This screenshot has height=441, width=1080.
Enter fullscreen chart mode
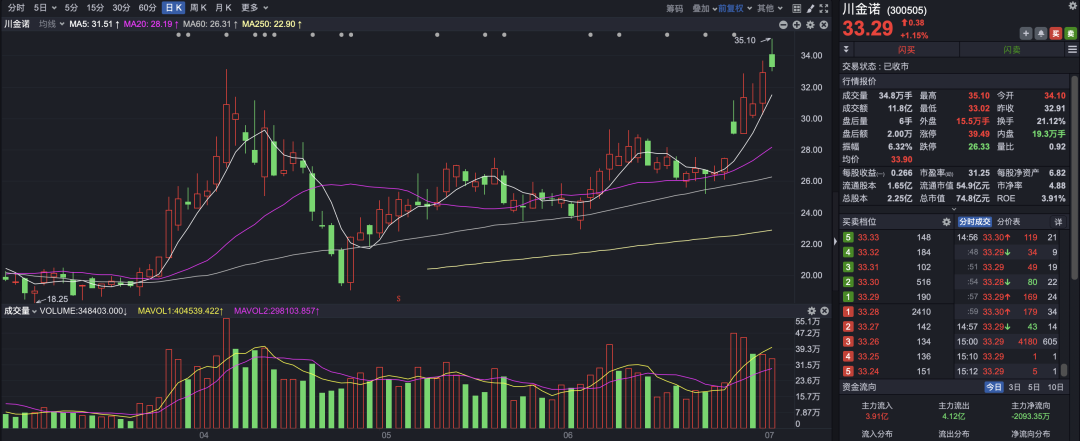(824, 8)
